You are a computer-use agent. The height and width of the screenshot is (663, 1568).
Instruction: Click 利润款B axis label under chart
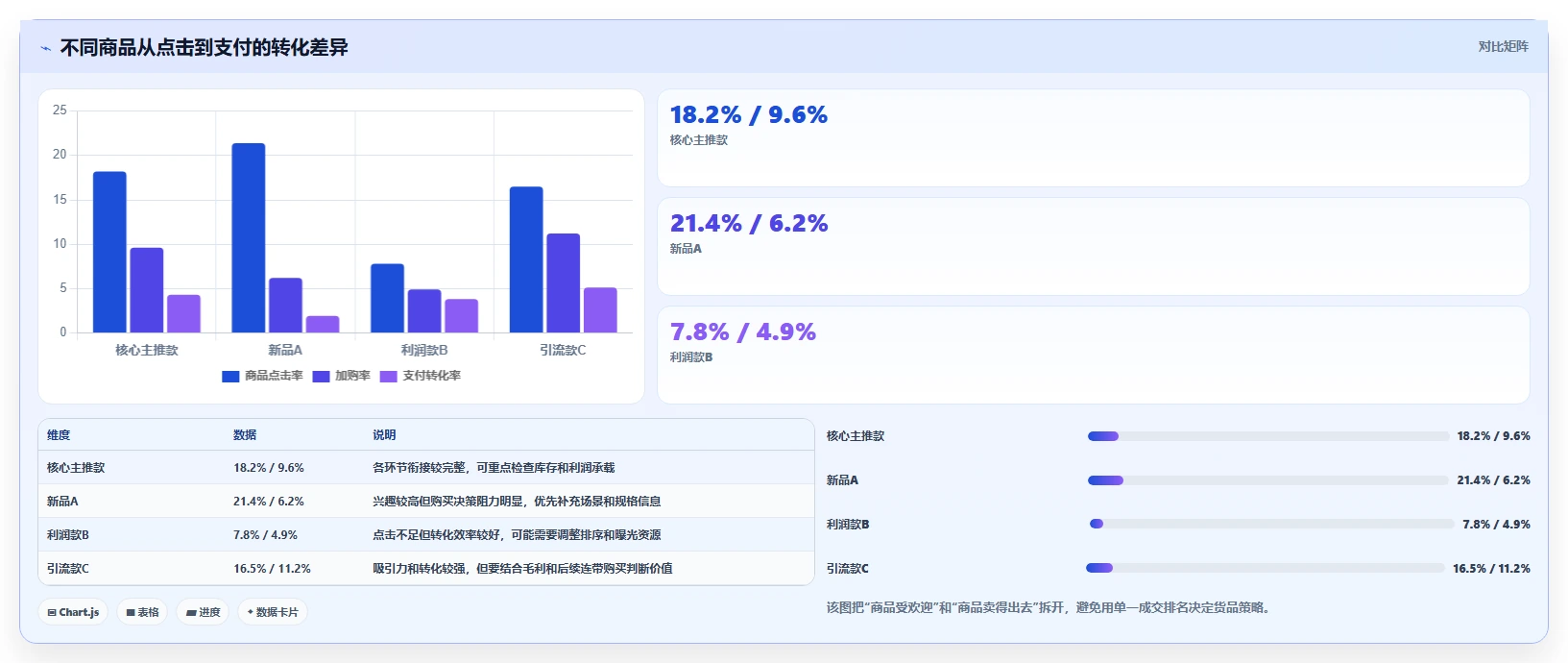click(424, 350)
